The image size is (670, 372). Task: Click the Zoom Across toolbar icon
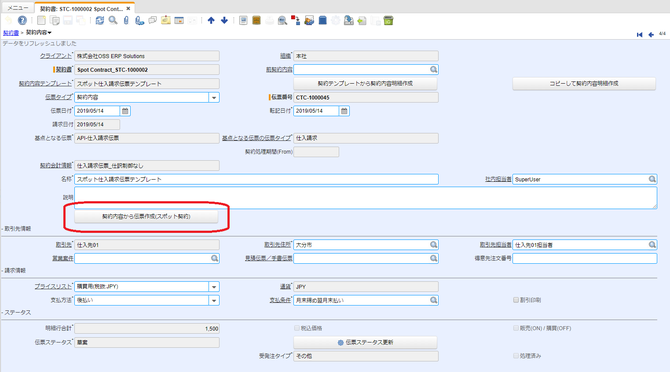tap(282, 21)
